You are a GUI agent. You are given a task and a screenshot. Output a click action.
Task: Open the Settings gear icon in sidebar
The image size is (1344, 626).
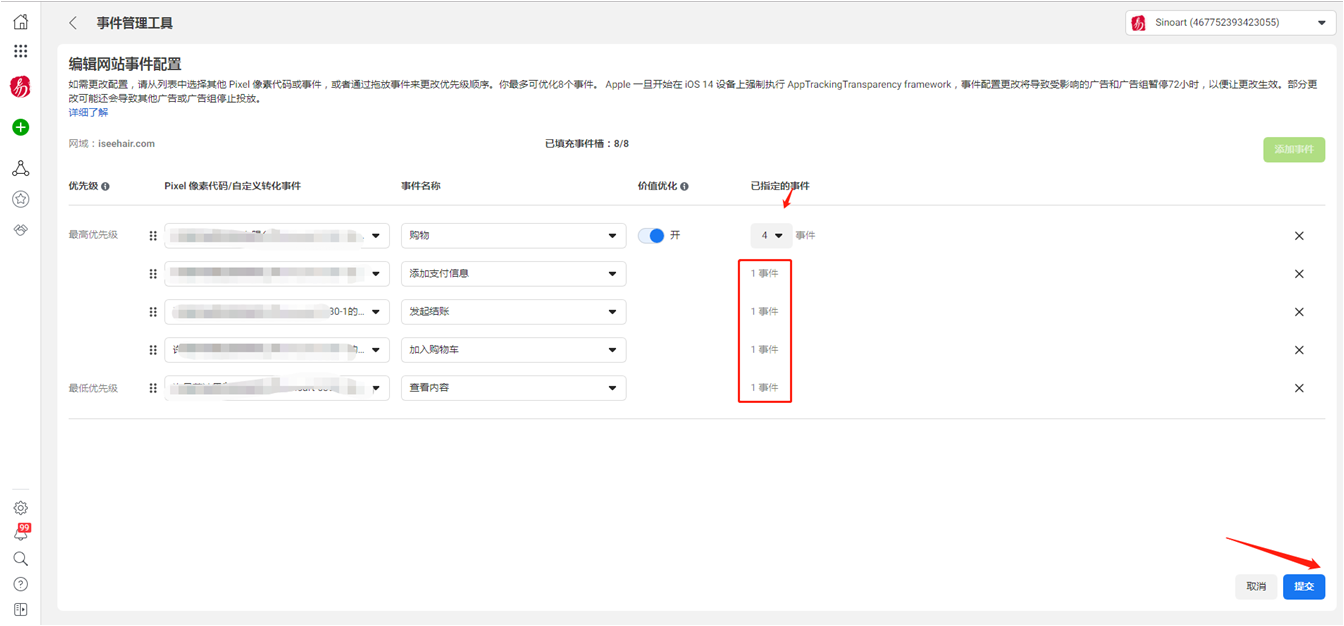20,508
